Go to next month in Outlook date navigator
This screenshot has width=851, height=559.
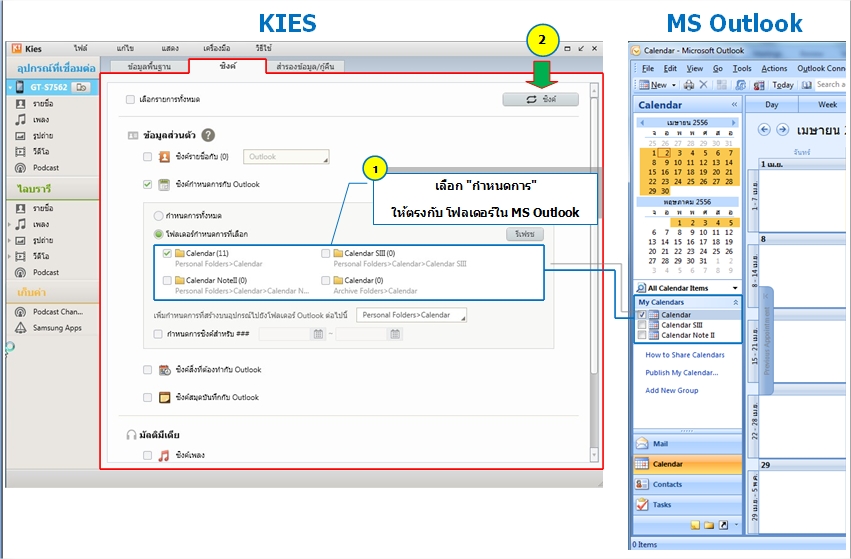point(734,123)
